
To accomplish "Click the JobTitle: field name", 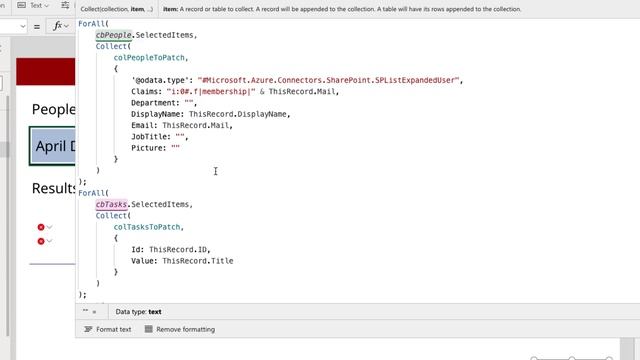I will [151, 137].
